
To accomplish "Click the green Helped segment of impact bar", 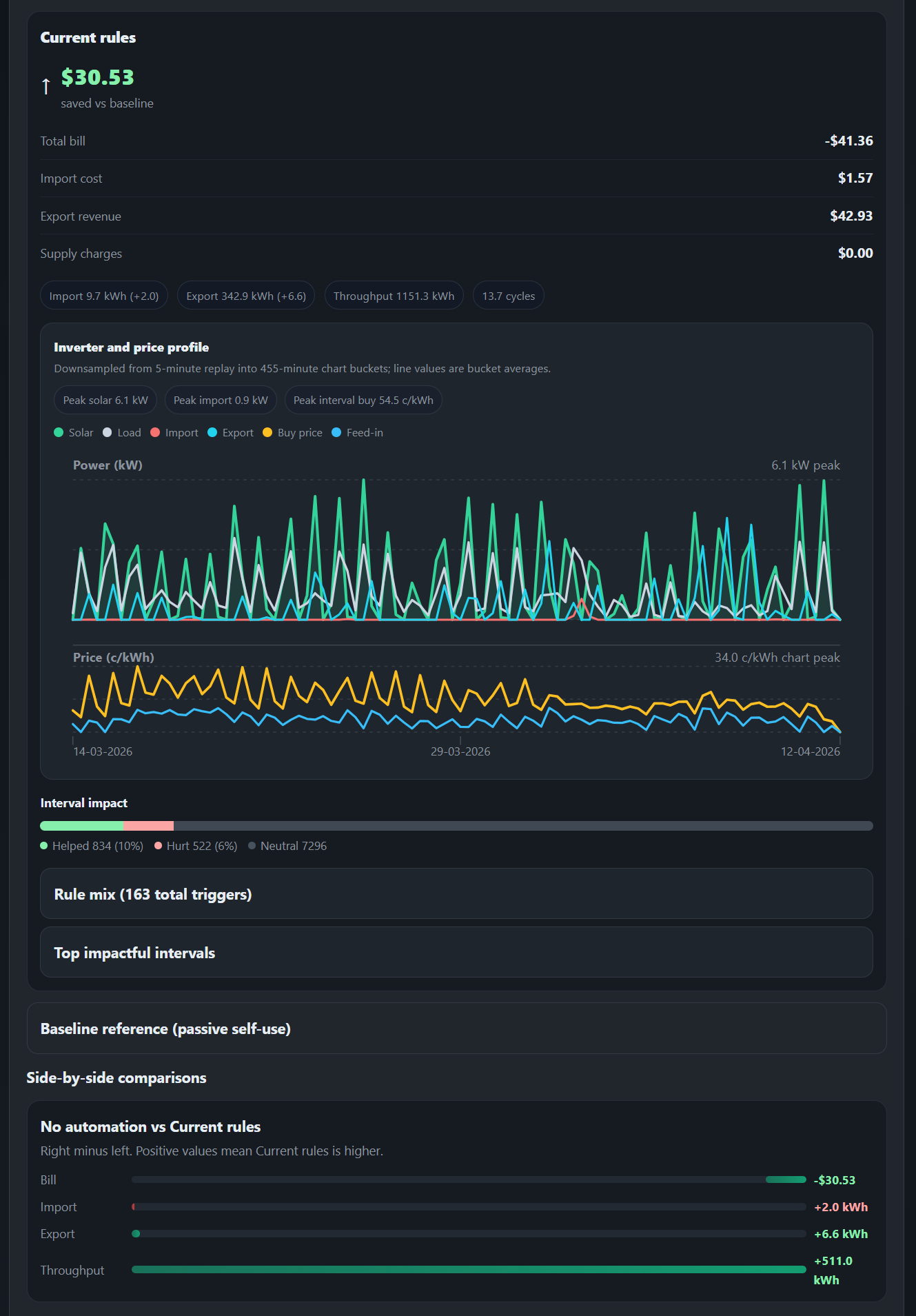I will pyautogui.click(x=82, y=826).
